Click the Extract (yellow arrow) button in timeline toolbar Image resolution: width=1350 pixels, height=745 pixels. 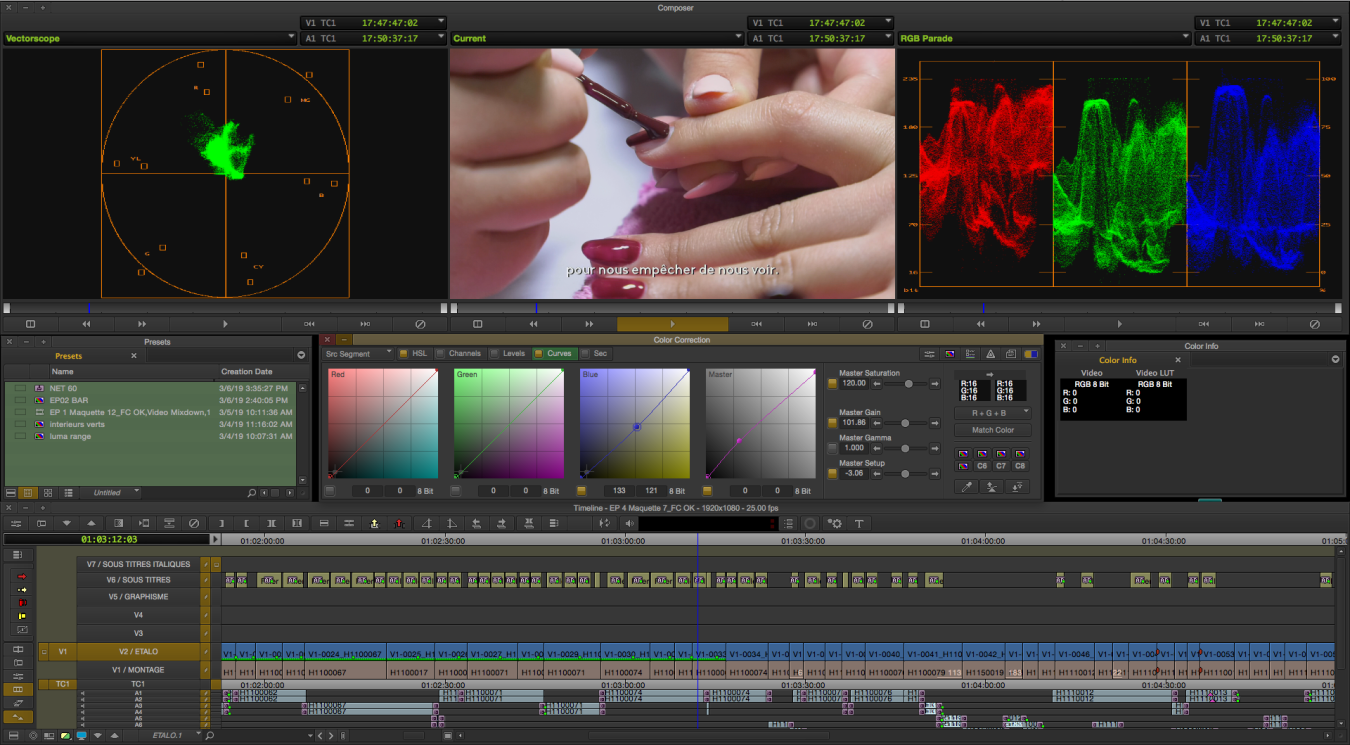(x=374, y=523)
